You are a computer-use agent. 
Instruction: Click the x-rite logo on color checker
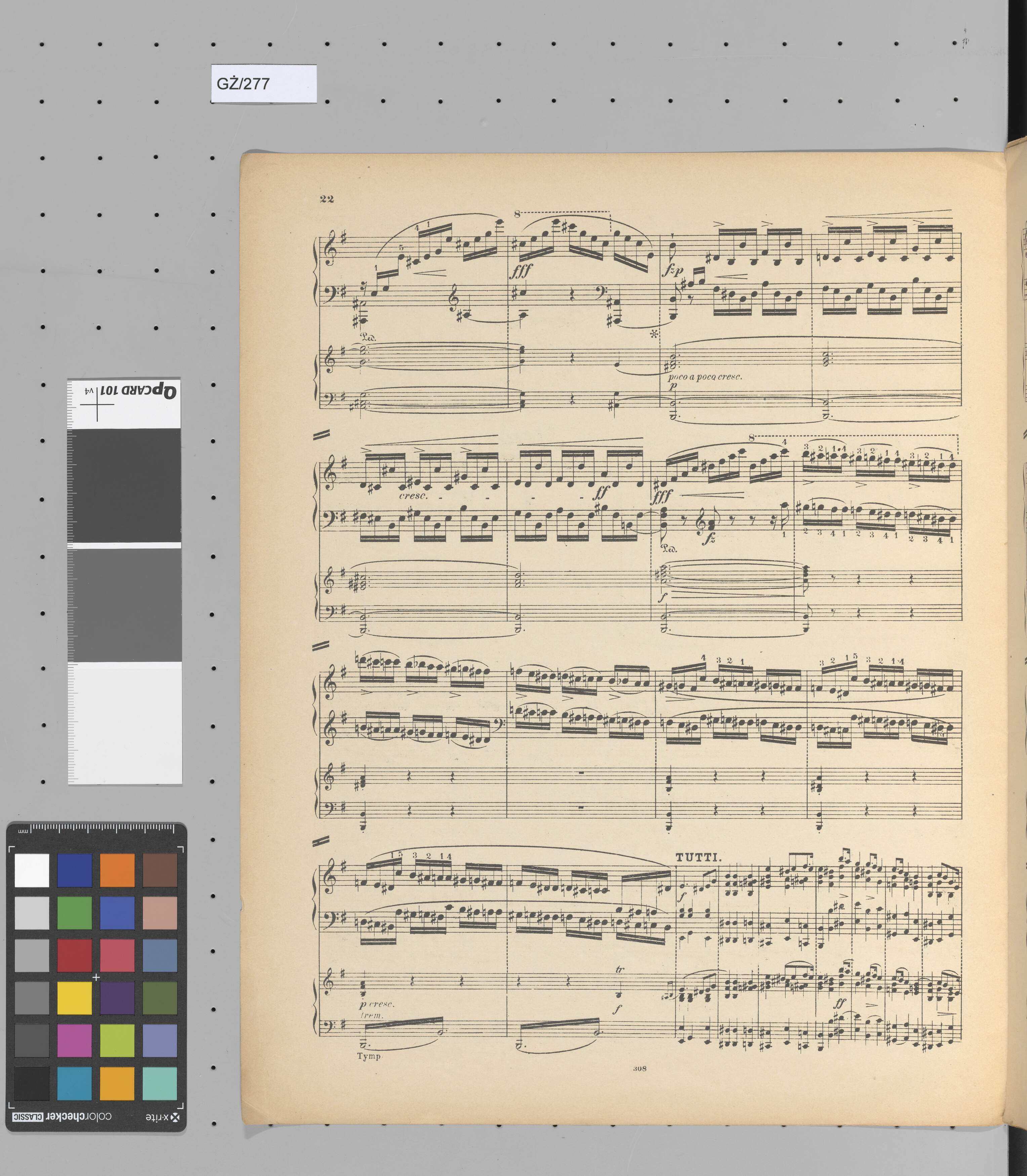pyautogui.click(x=163, y=1118)
